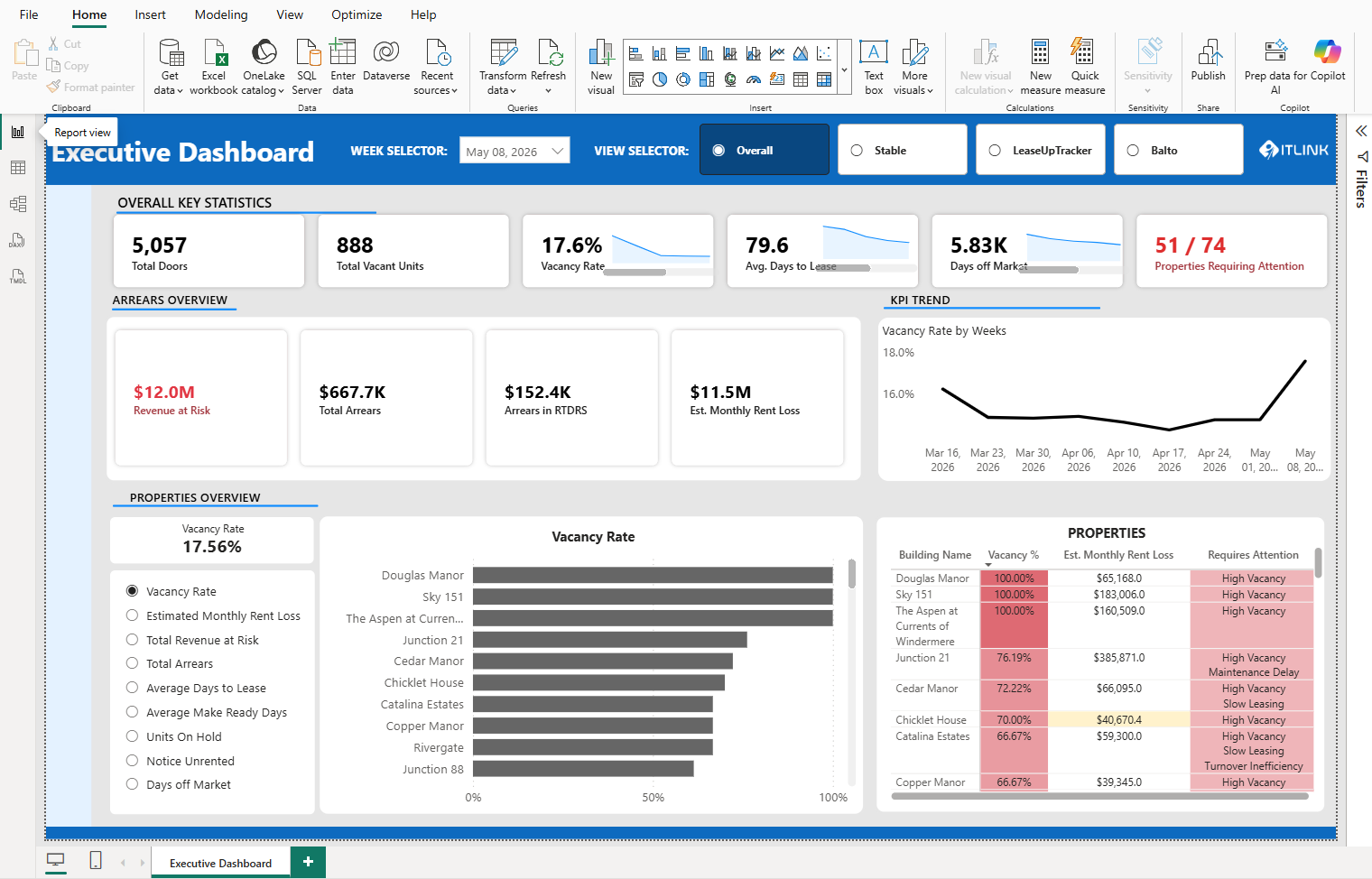Select the Stable view option
1372x879 pixels.
click(x=902, y=150)
